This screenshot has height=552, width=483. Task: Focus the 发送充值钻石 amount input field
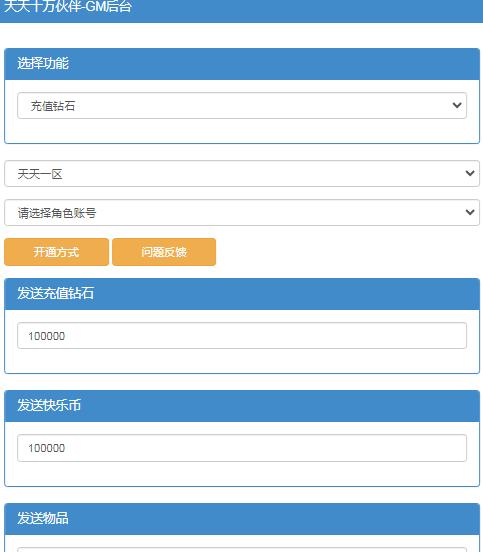(x=242, y=335)
